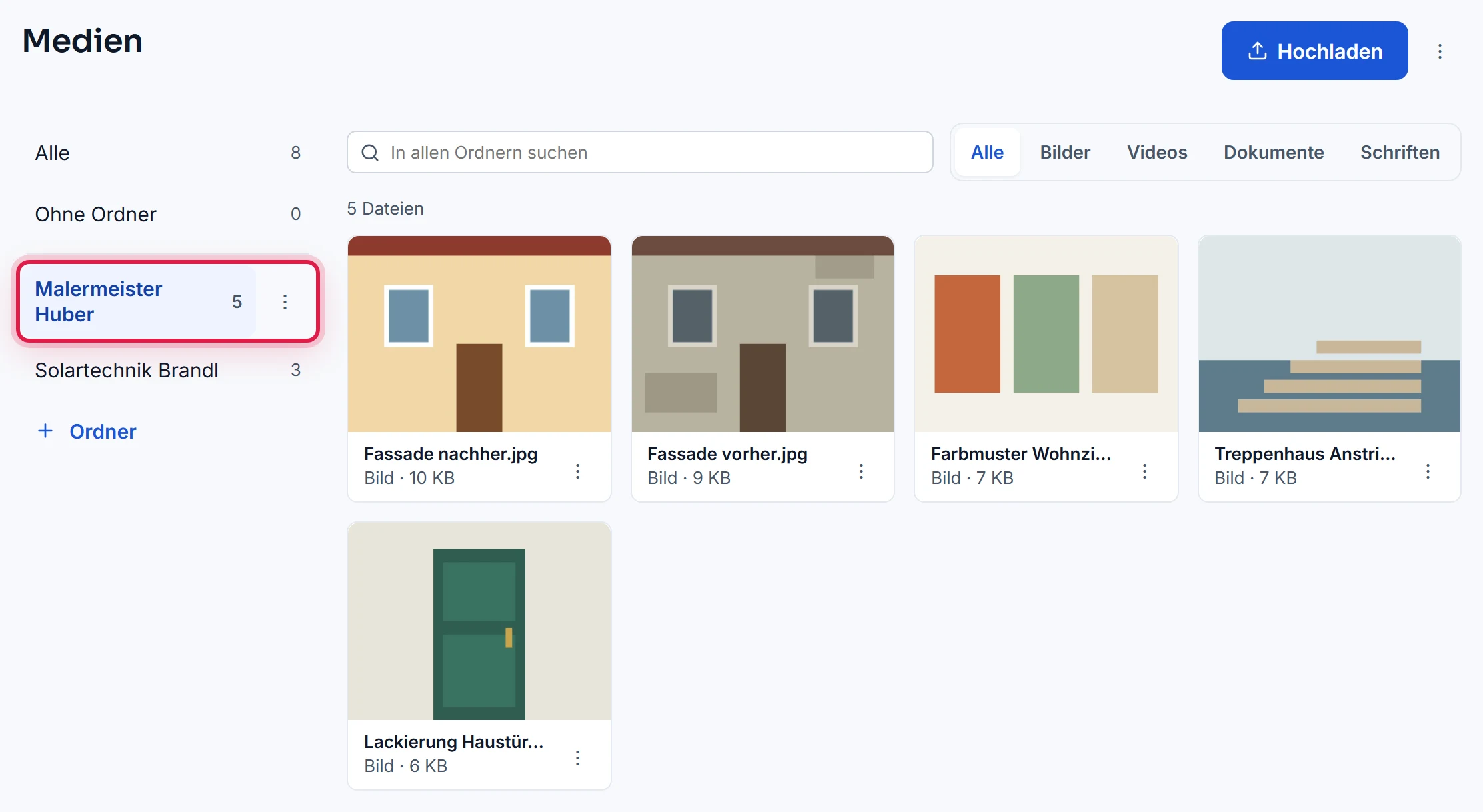Viewport: 1483px width, 812px height.
Task: Open the Fassade nachher.jpg thumbnail
Action: (x=479, y=334)
